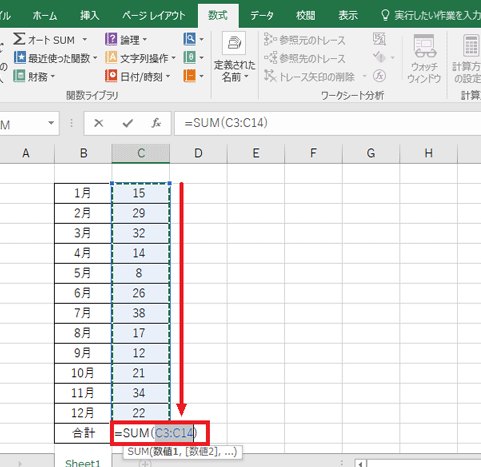Screen dimensions: 481x467
Task: Select column D header
Action: (198, 153)
